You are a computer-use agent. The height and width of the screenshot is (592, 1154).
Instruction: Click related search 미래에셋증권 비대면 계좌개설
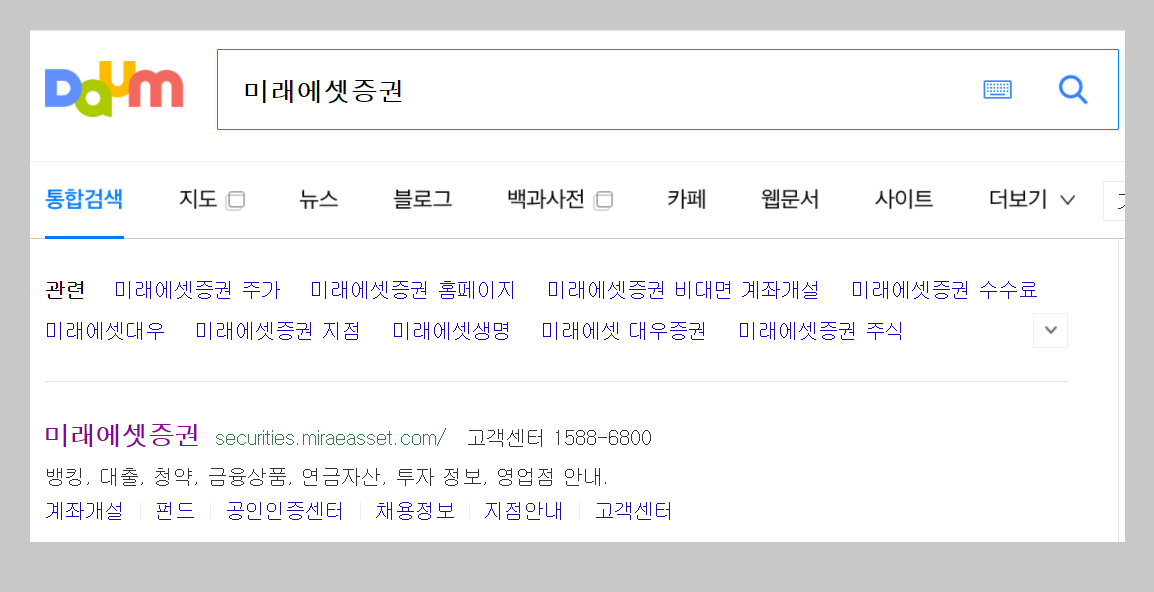[x=683, y=289]
